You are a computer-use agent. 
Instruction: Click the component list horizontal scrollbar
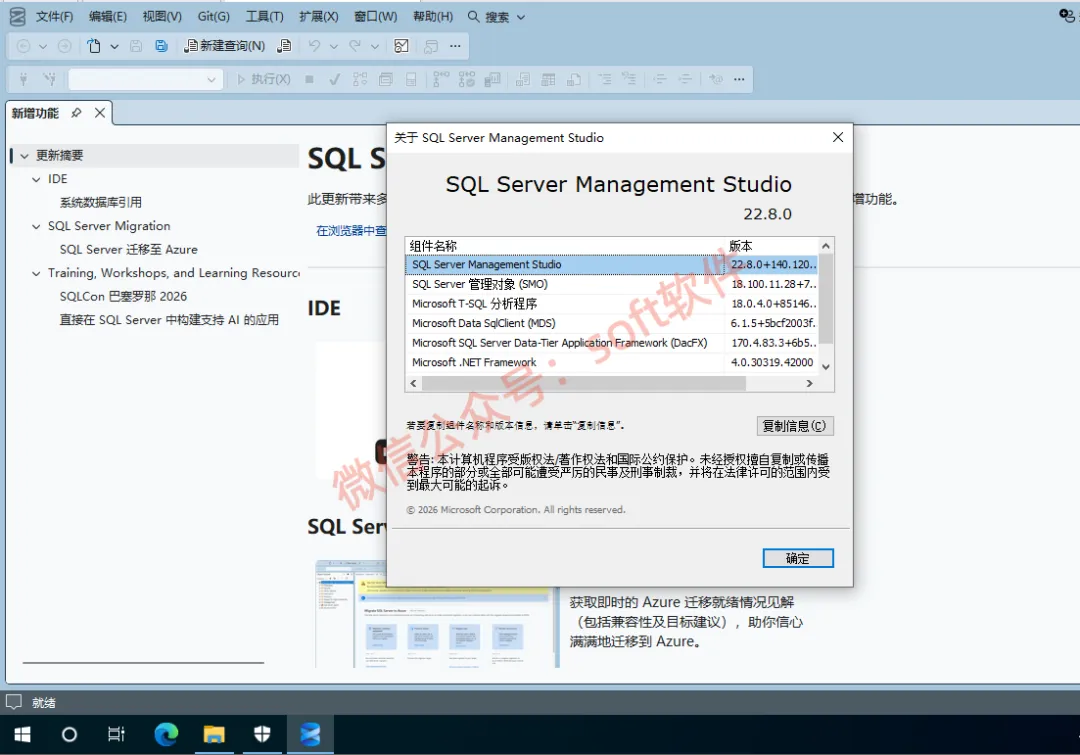tap(583, 384)
